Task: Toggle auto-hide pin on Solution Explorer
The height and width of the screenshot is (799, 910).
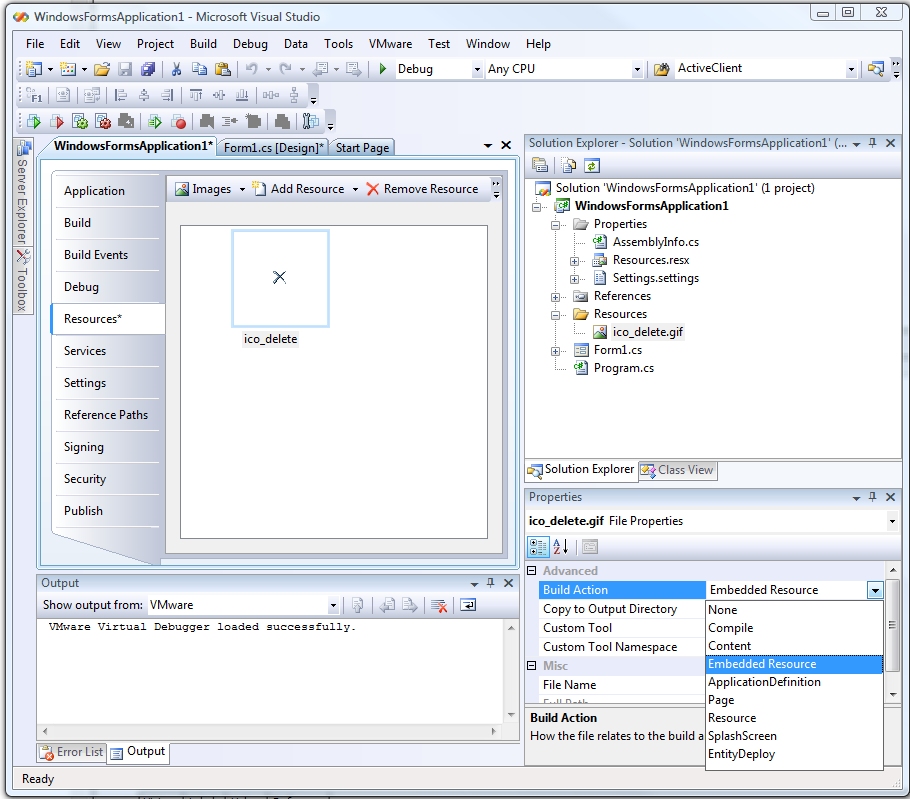Action: (874, 143)
